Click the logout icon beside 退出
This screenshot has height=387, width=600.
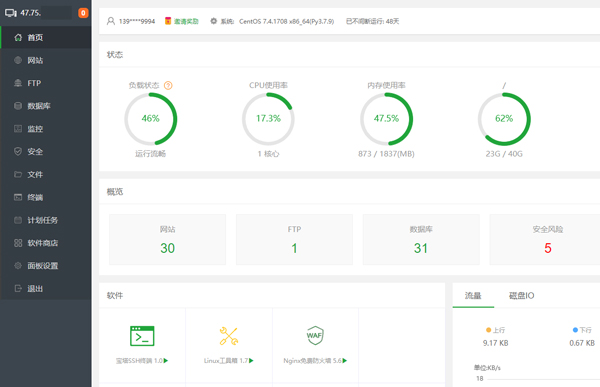18,288
